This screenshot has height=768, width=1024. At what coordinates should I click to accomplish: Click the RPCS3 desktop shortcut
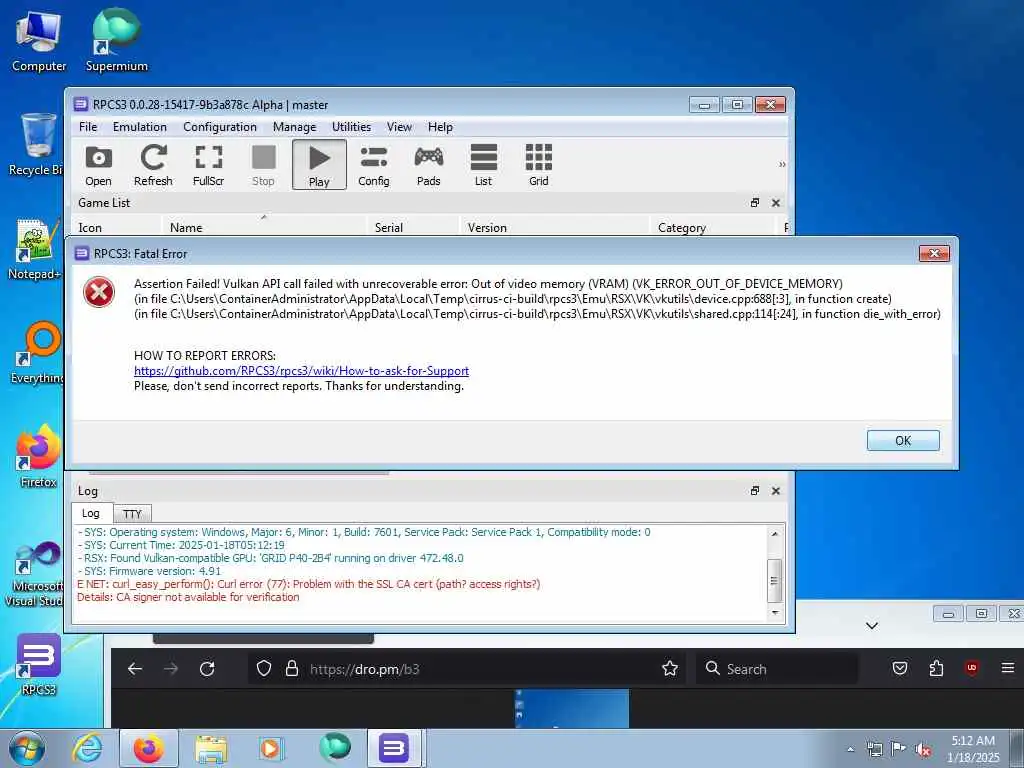tap(39, 664)
